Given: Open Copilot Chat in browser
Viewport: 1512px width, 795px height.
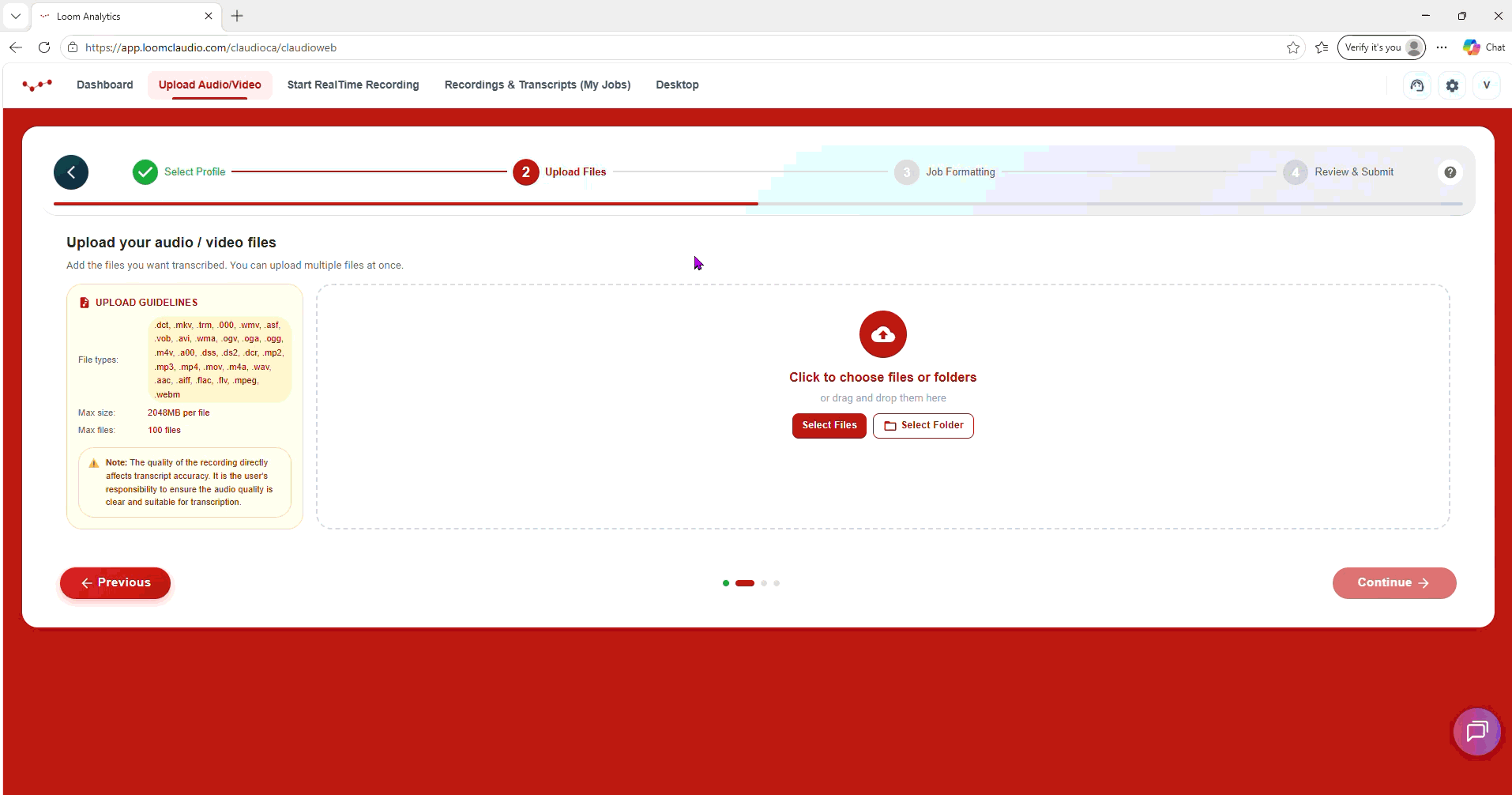Looking at the screenshot, I should (x=1484, y=47).
